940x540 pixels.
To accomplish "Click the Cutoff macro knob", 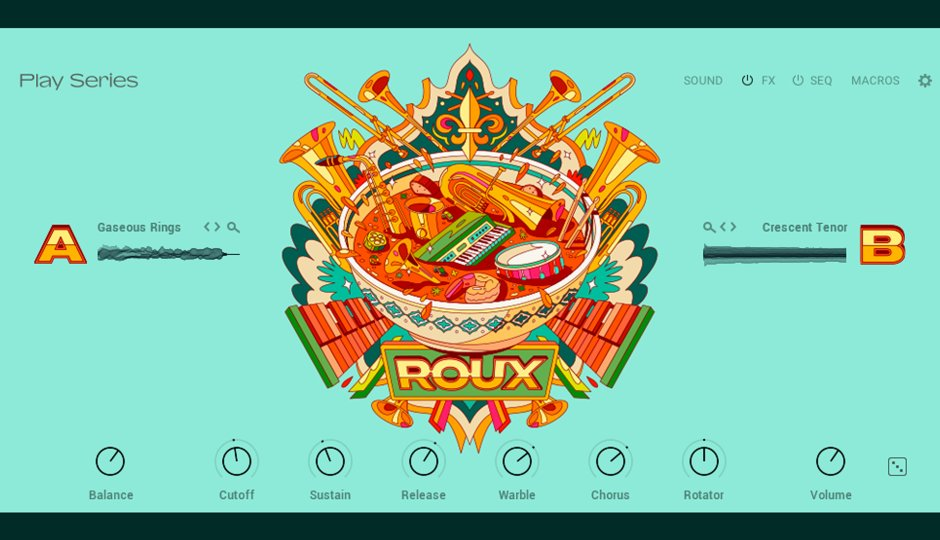I will pos(236,461).
